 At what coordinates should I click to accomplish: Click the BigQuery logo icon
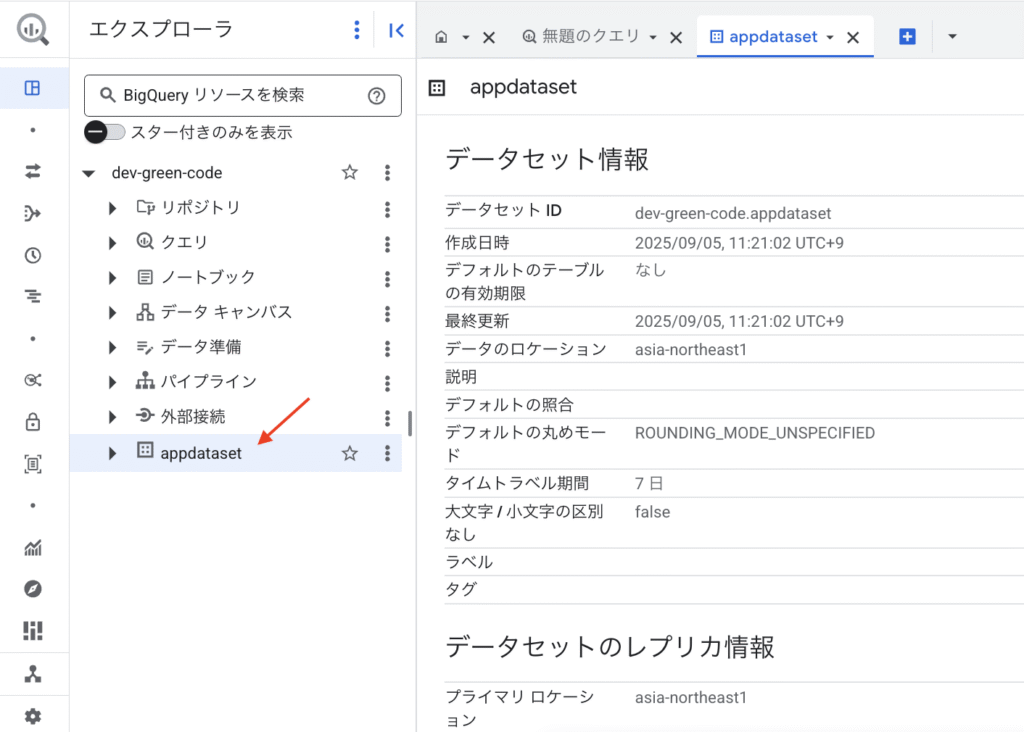pyautogui.click(x=33, y=29)
